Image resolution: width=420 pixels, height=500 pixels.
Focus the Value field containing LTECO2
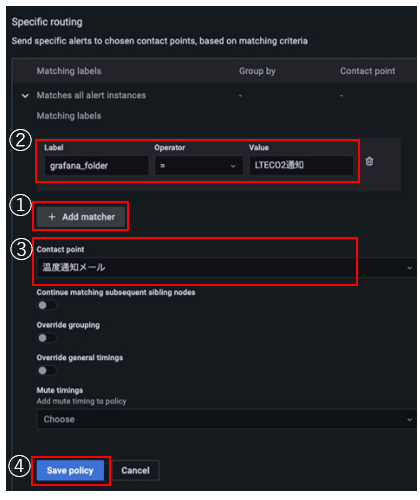tap(301, 166)
